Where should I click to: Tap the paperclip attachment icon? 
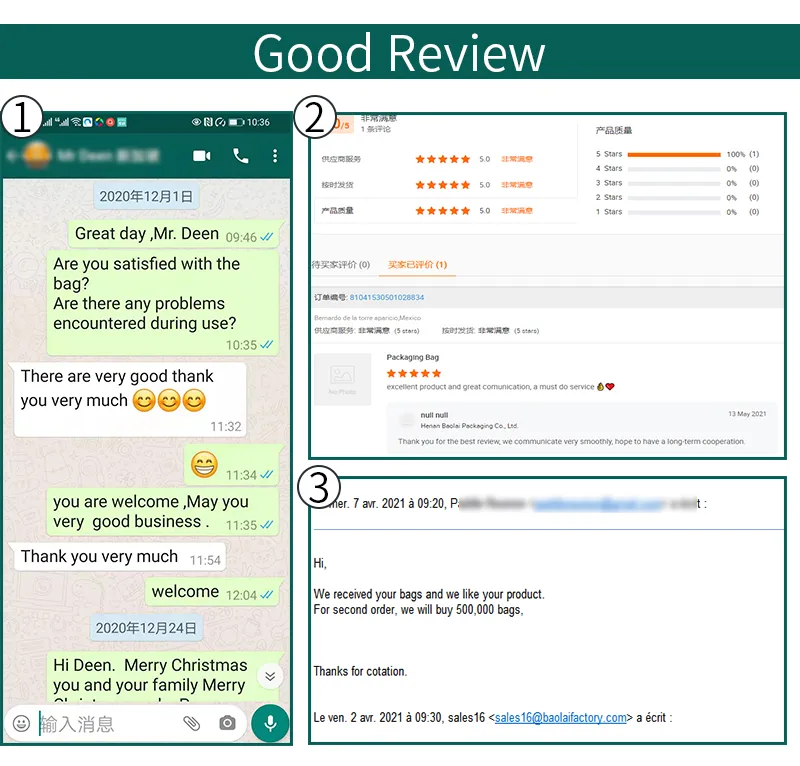point(191,723)
